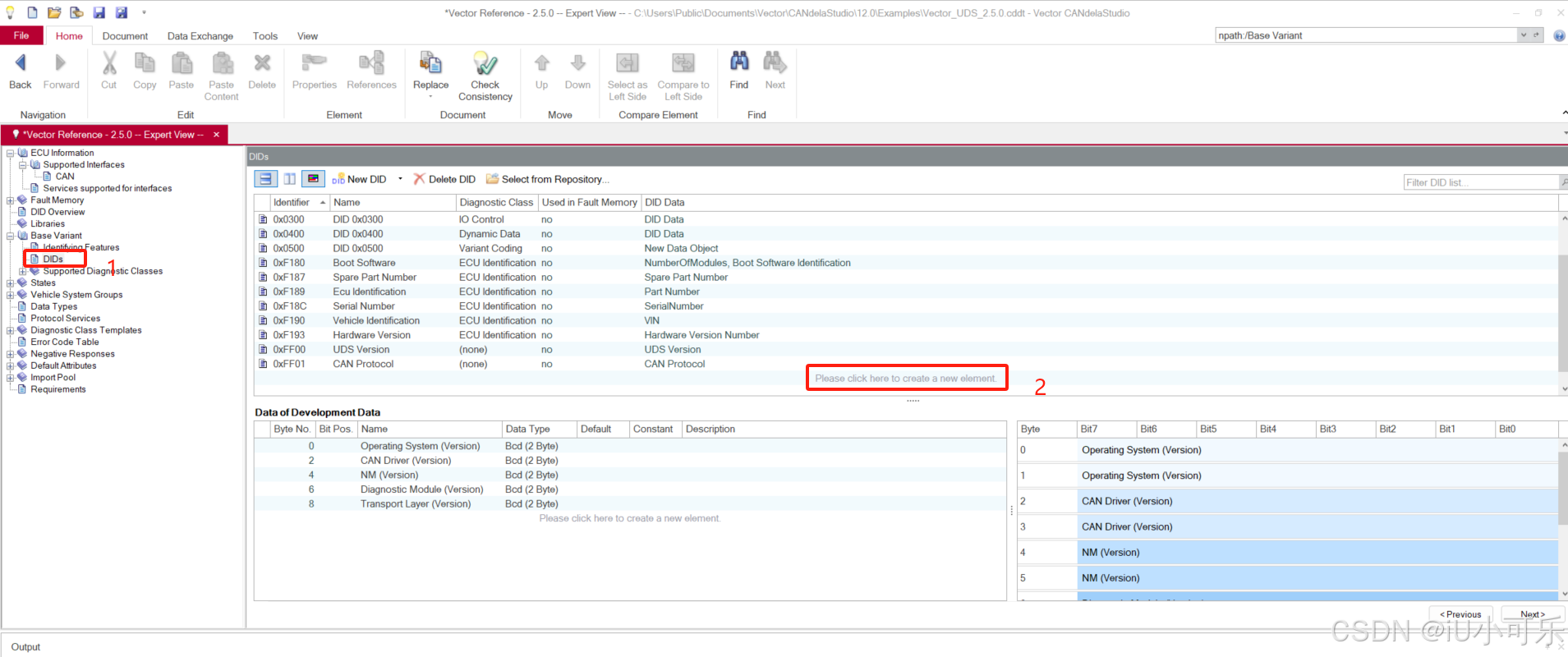Open element Properties from the ribbon
The image size is (1568, 657).
315,71
